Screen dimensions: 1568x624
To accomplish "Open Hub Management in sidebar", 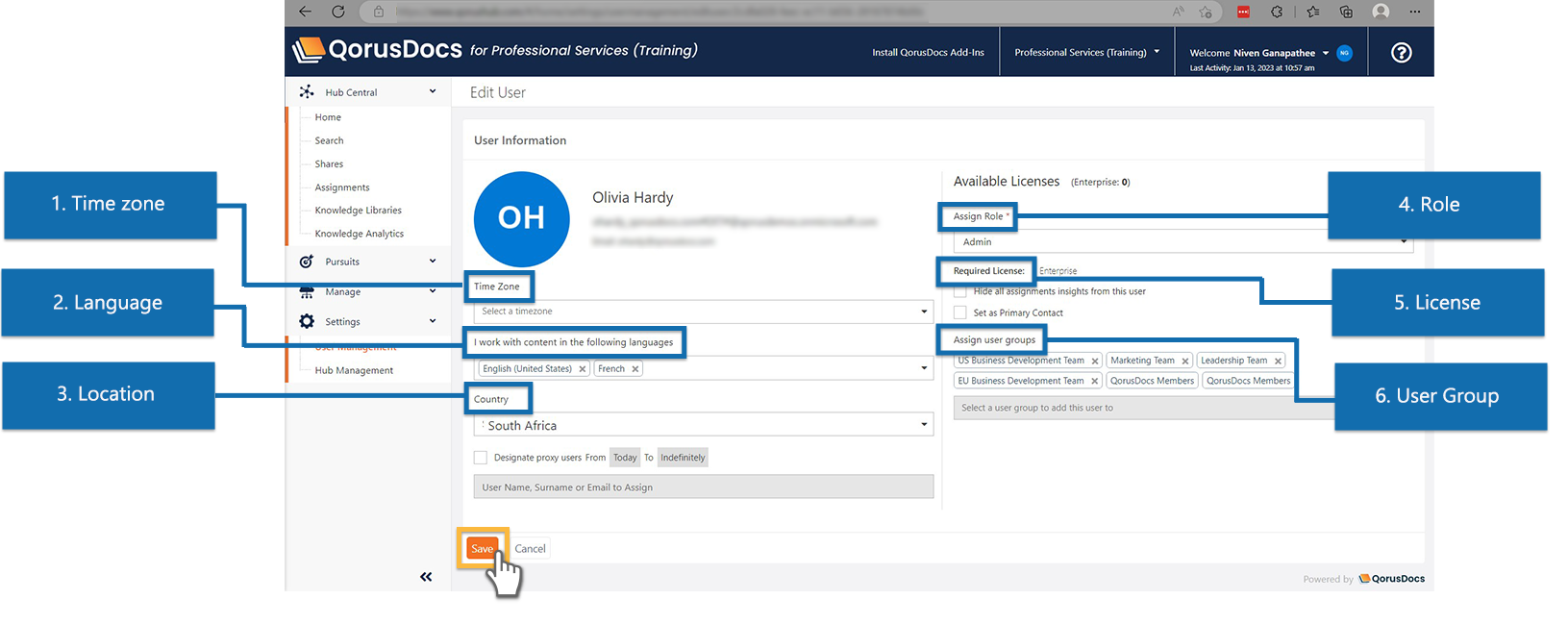I will point(354,370).
